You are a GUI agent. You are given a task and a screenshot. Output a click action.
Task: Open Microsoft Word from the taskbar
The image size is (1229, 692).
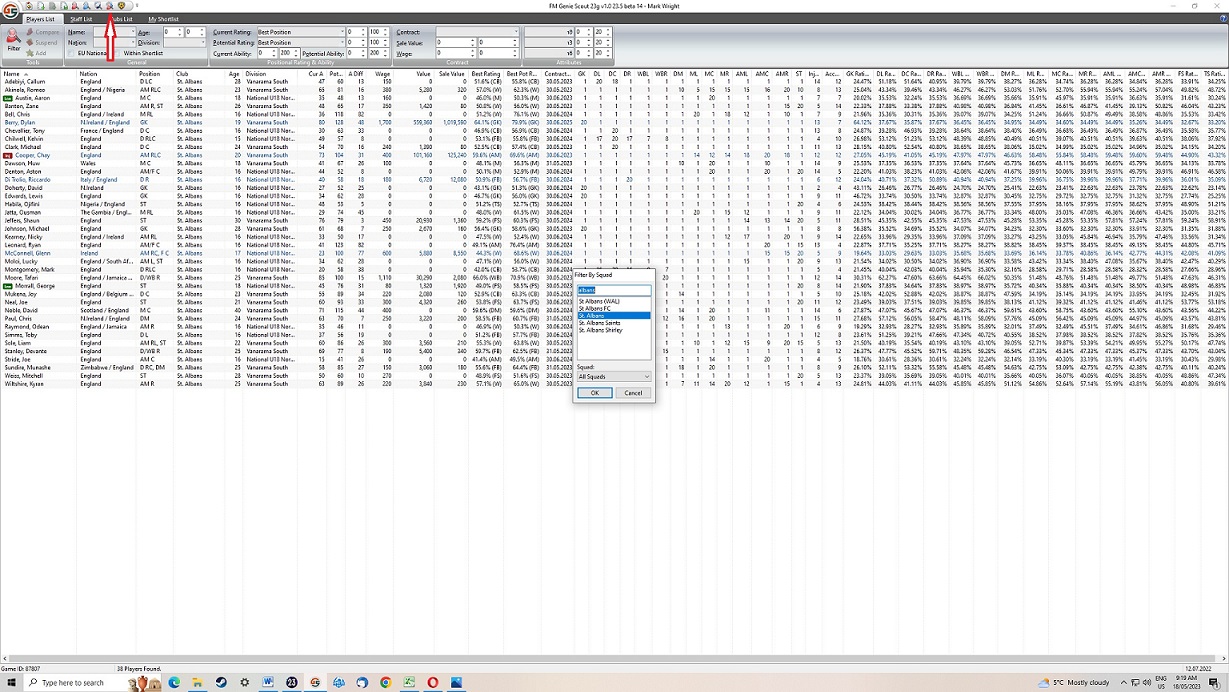click(x=269, y=682)
